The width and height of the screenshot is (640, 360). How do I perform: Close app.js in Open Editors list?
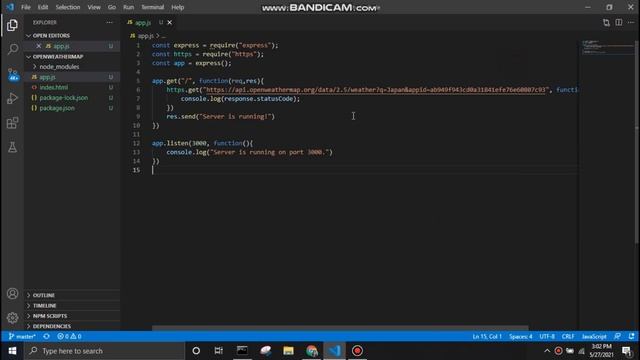(x=39, y=46)
